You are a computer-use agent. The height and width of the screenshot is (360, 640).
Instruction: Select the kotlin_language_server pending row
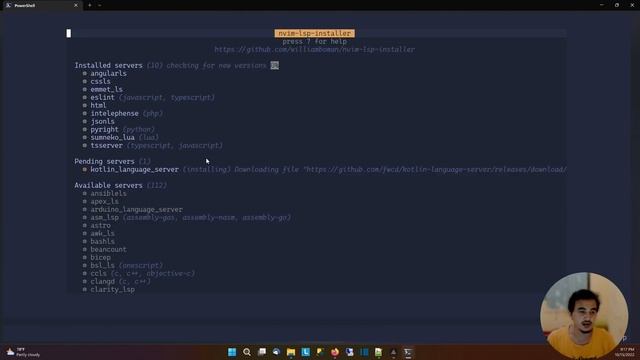click(x=324, y=169)
